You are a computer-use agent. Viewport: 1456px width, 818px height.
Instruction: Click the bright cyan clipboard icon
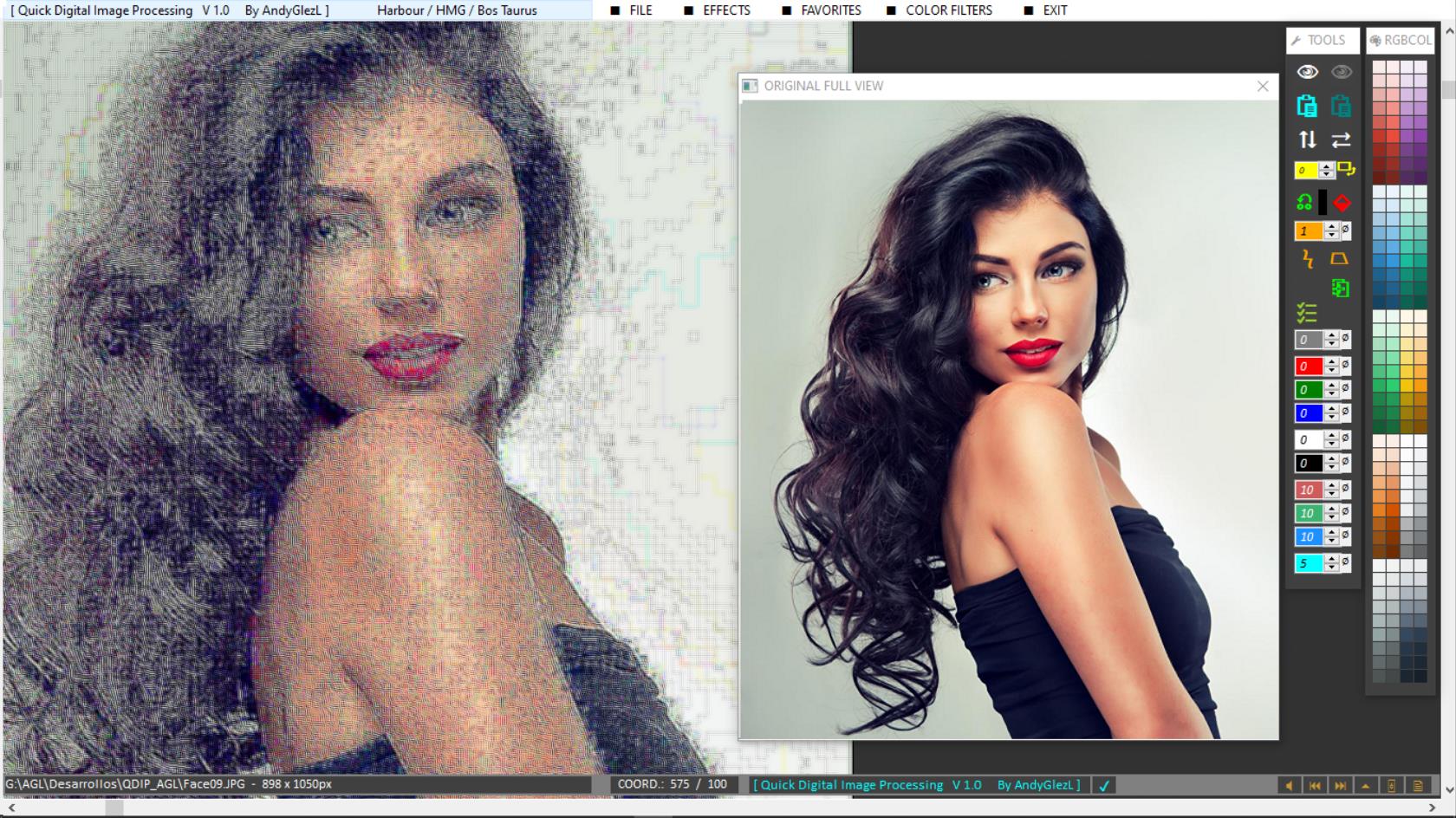pos(1307,106)
